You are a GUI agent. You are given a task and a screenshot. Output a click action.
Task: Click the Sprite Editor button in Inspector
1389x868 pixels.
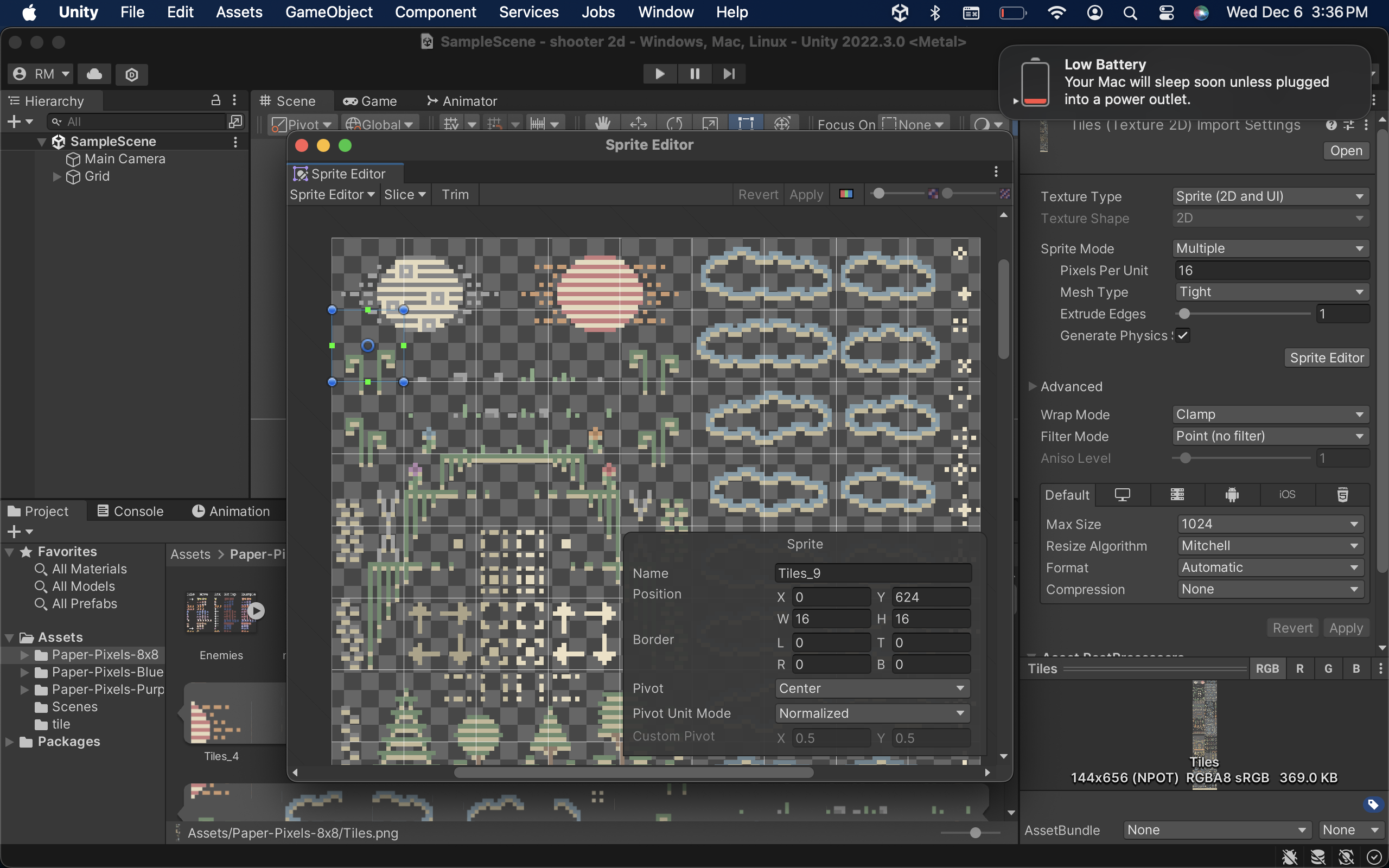[1327, 358]
